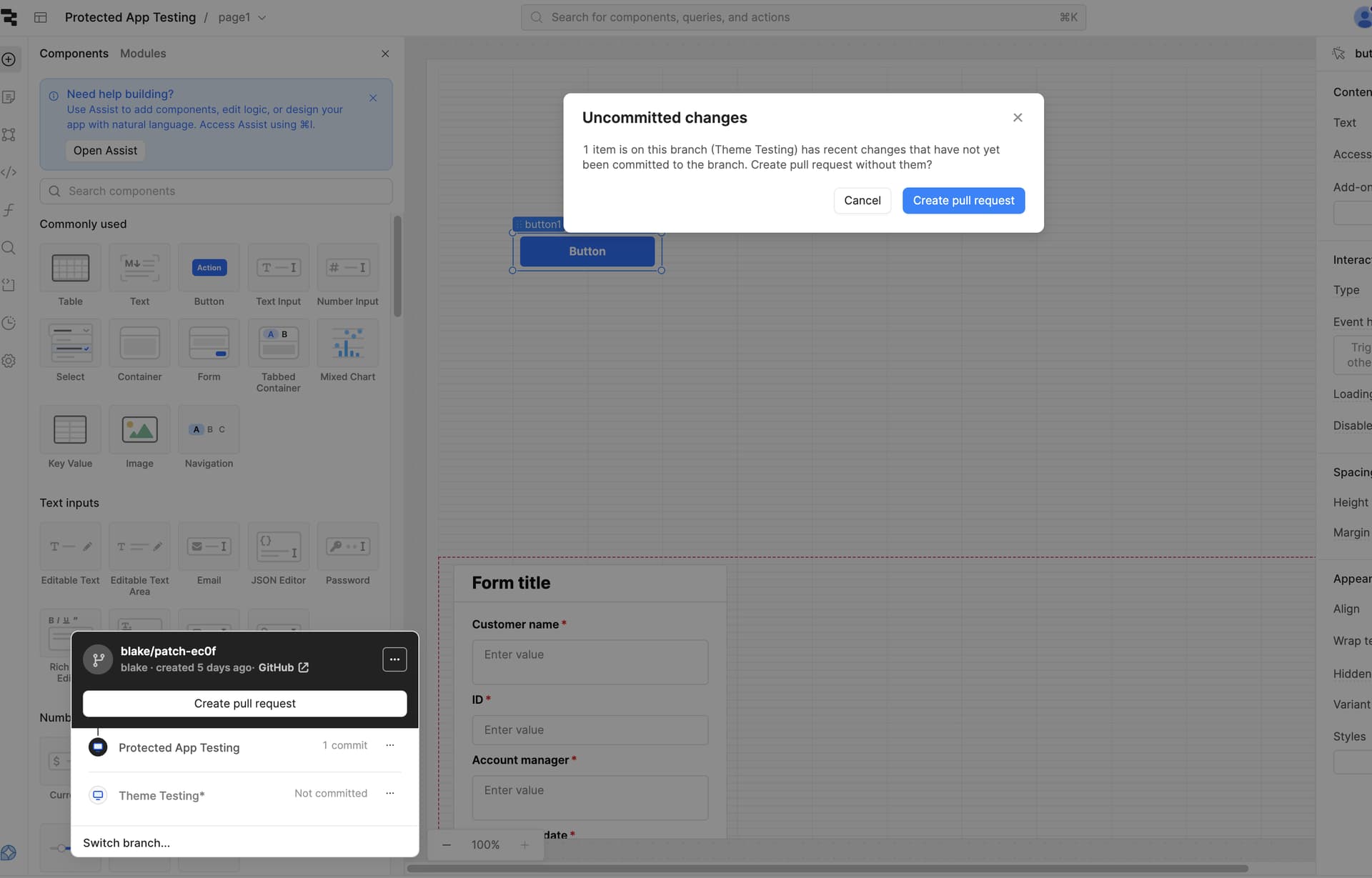
Task: Open the search icon in left sidebar
Action: [9, 248]
